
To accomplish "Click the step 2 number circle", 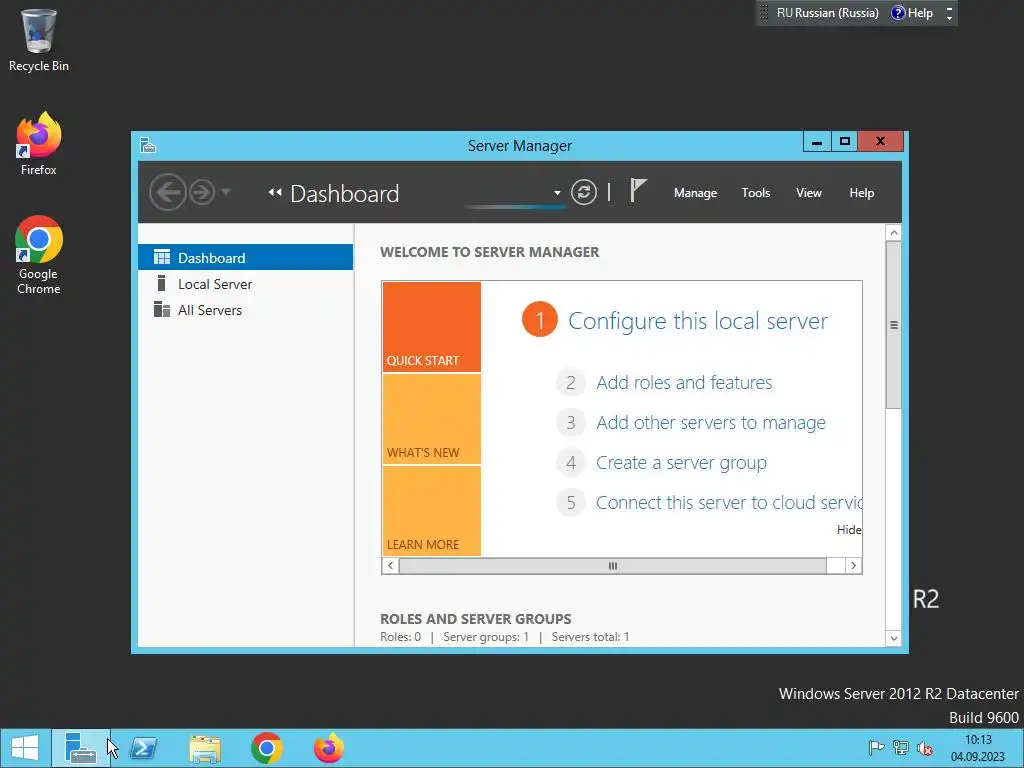I will [x=571, y=383].
